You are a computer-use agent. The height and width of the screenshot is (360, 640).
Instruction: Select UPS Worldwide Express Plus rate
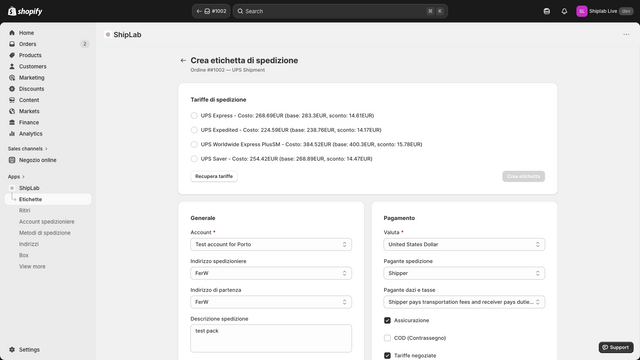194,144
